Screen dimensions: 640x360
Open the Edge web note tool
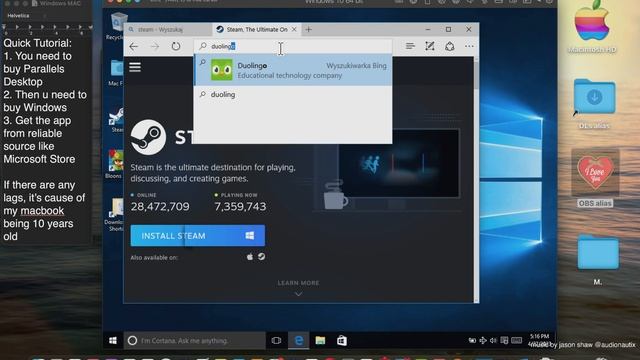click(x=430, y=46)
